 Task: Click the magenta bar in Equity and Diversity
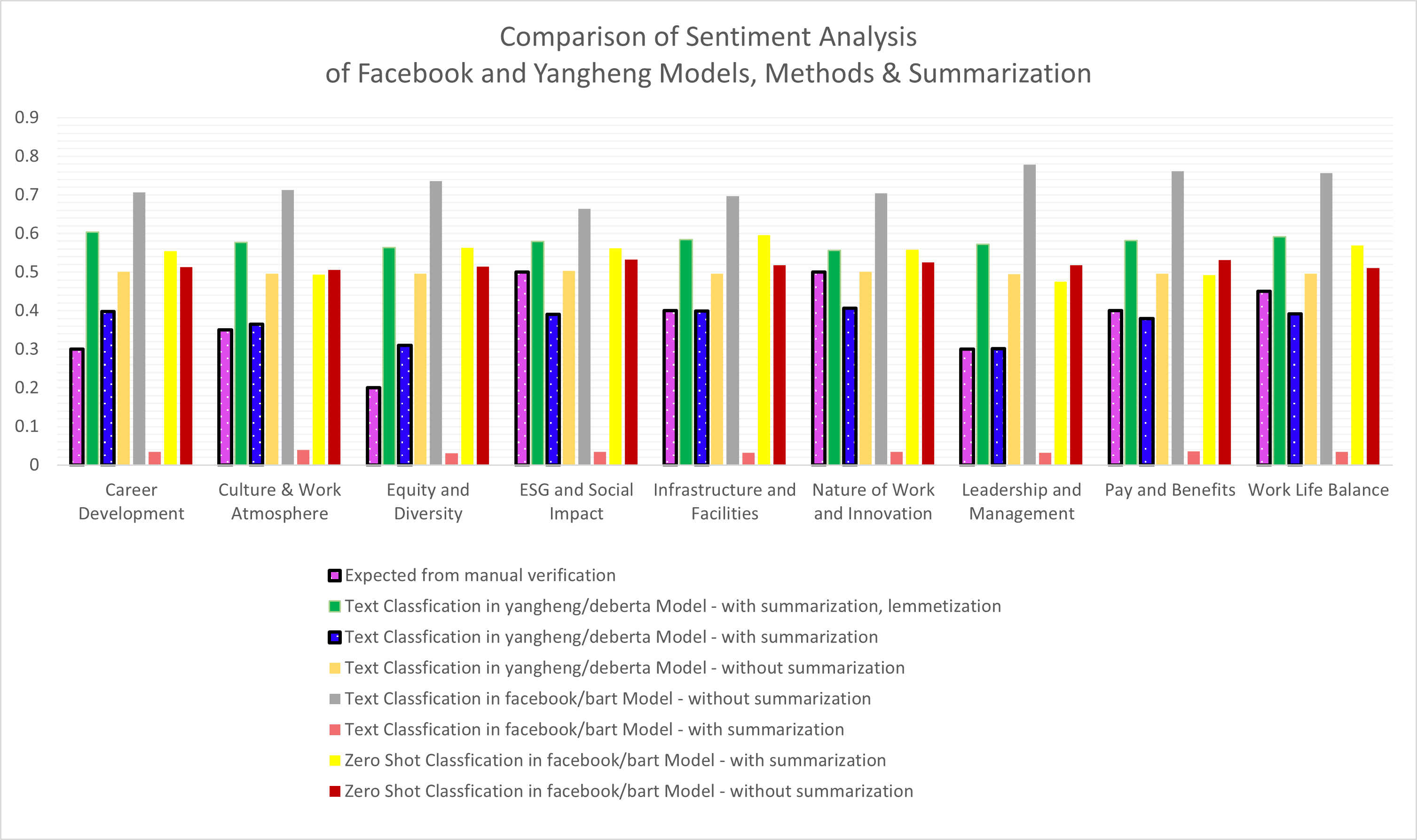(374, 426)
